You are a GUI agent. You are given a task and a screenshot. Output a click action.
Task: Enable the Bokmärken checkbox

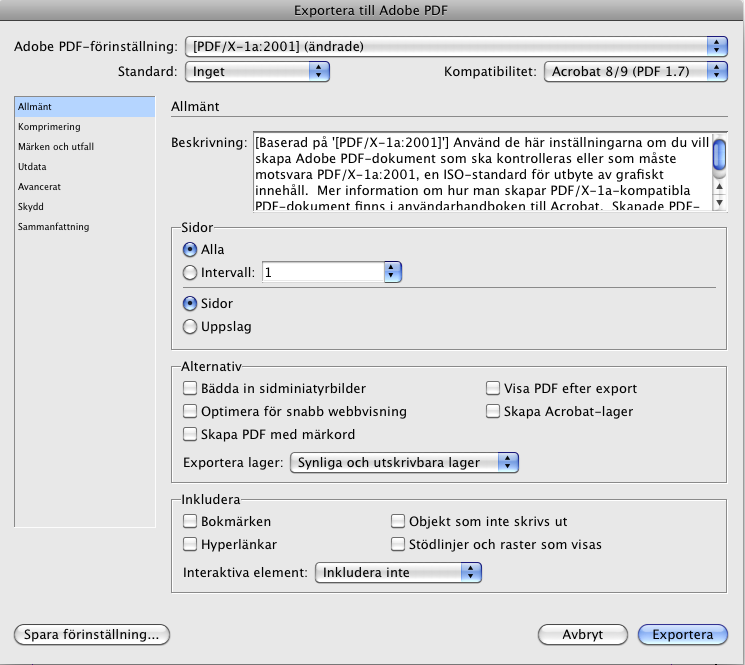[190, 521]
